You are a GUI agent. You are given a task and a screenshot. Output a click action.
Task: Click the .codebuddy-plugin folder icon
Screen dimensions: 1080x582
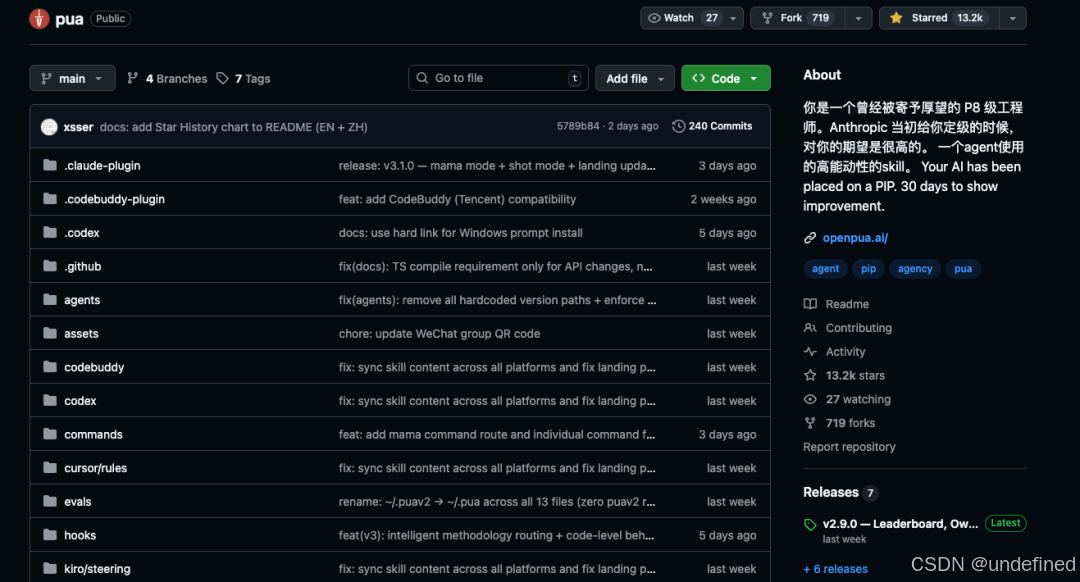pyautogui.click(x=50, y=199)
